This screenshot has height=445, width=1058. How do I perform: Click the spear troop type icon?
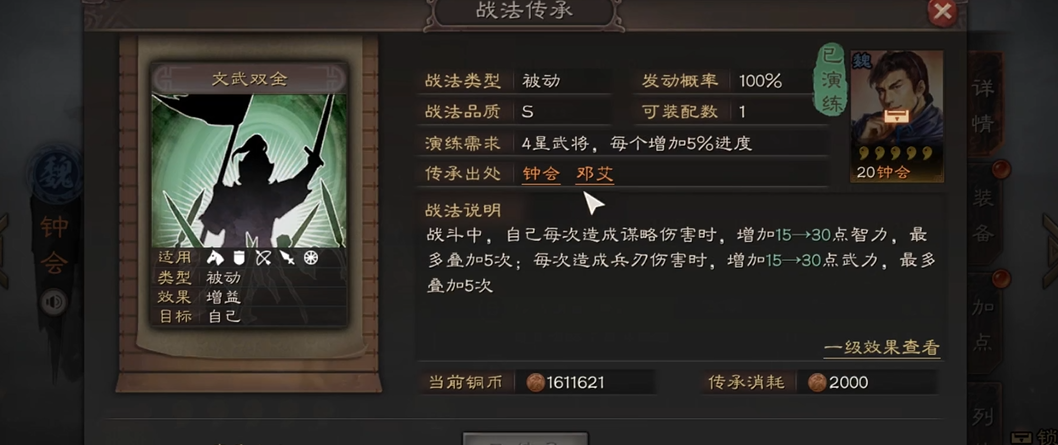287,257
